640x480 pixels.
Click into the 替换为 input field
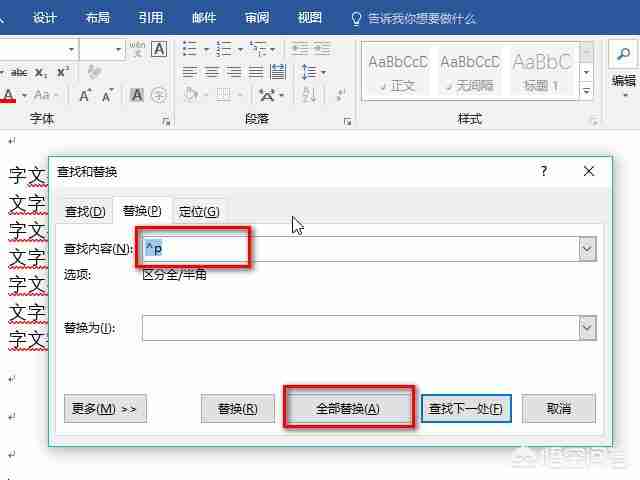[x=360, y=327]
